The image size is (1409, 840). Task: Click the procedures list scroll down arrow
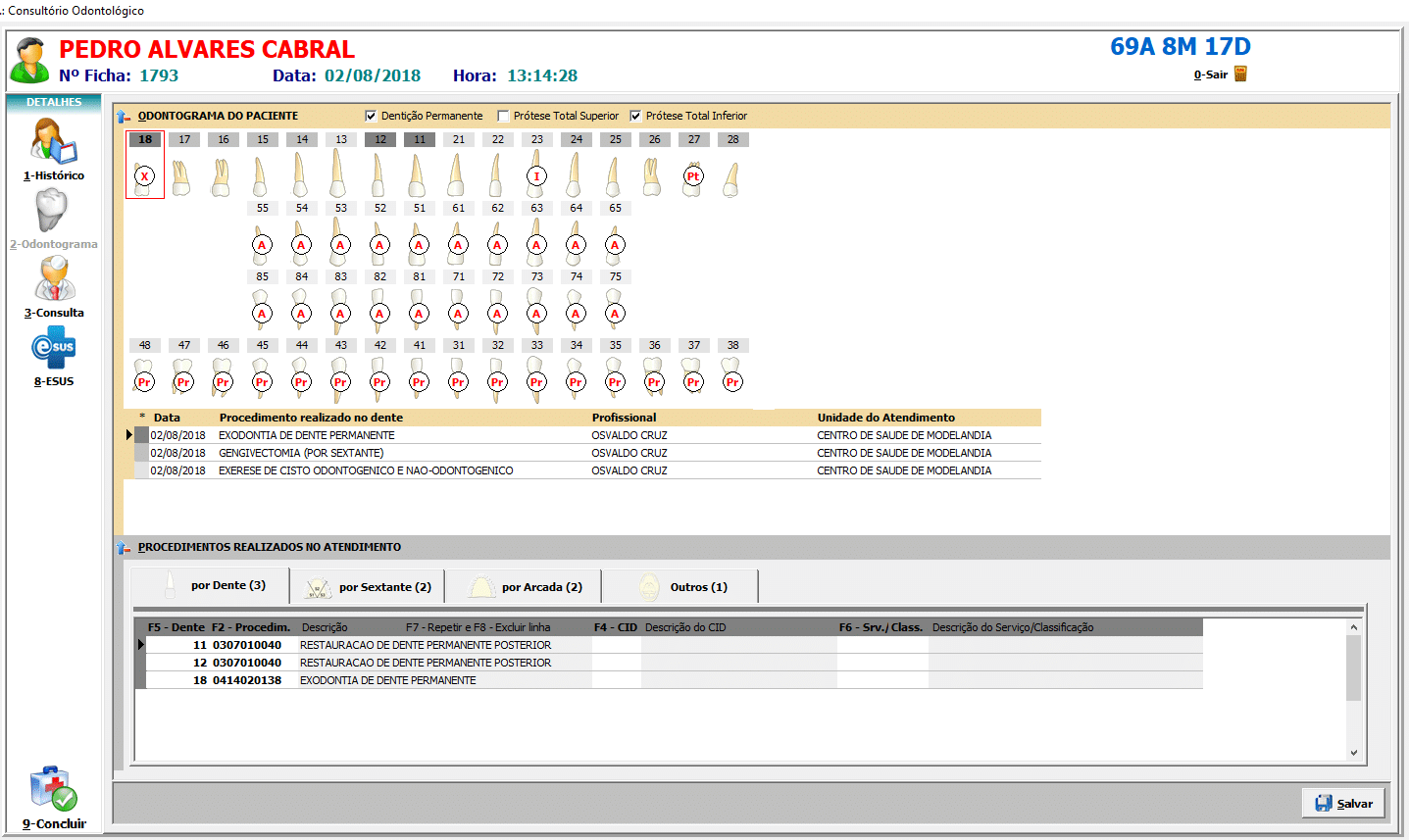[1353, 753]
